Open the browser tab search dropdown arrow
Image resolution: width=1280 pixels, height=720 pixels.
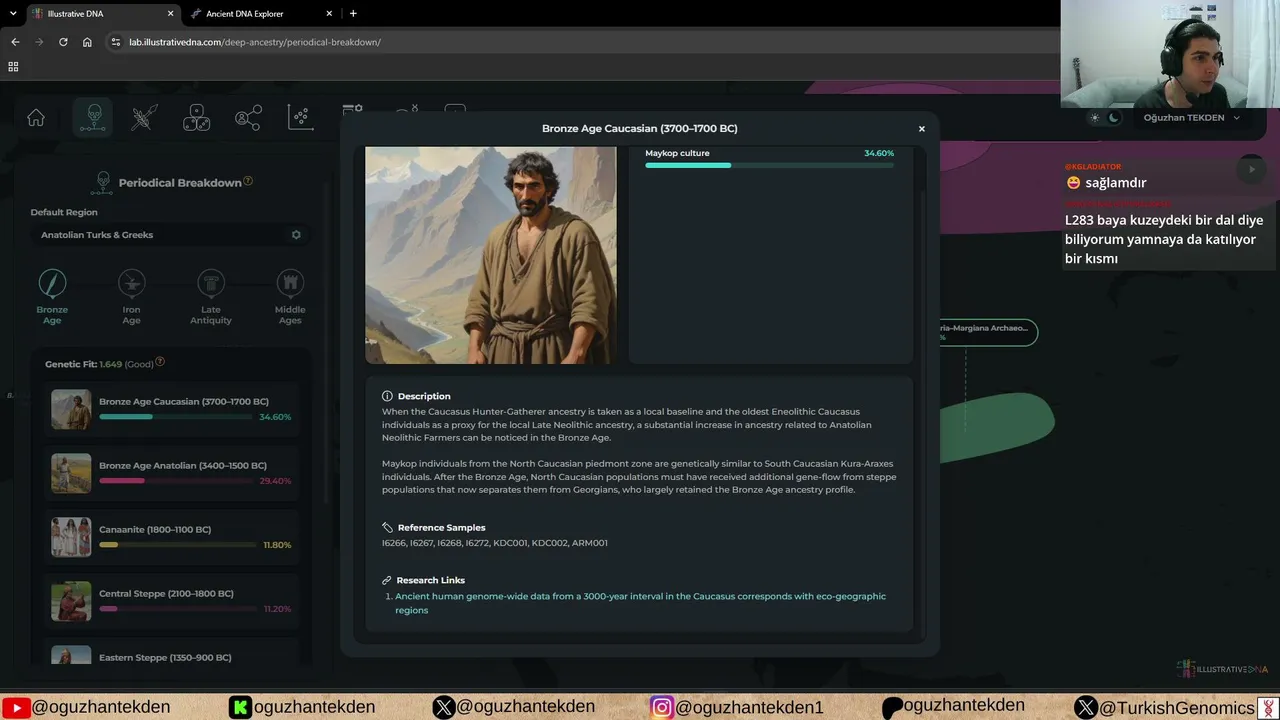coord(14,13)
